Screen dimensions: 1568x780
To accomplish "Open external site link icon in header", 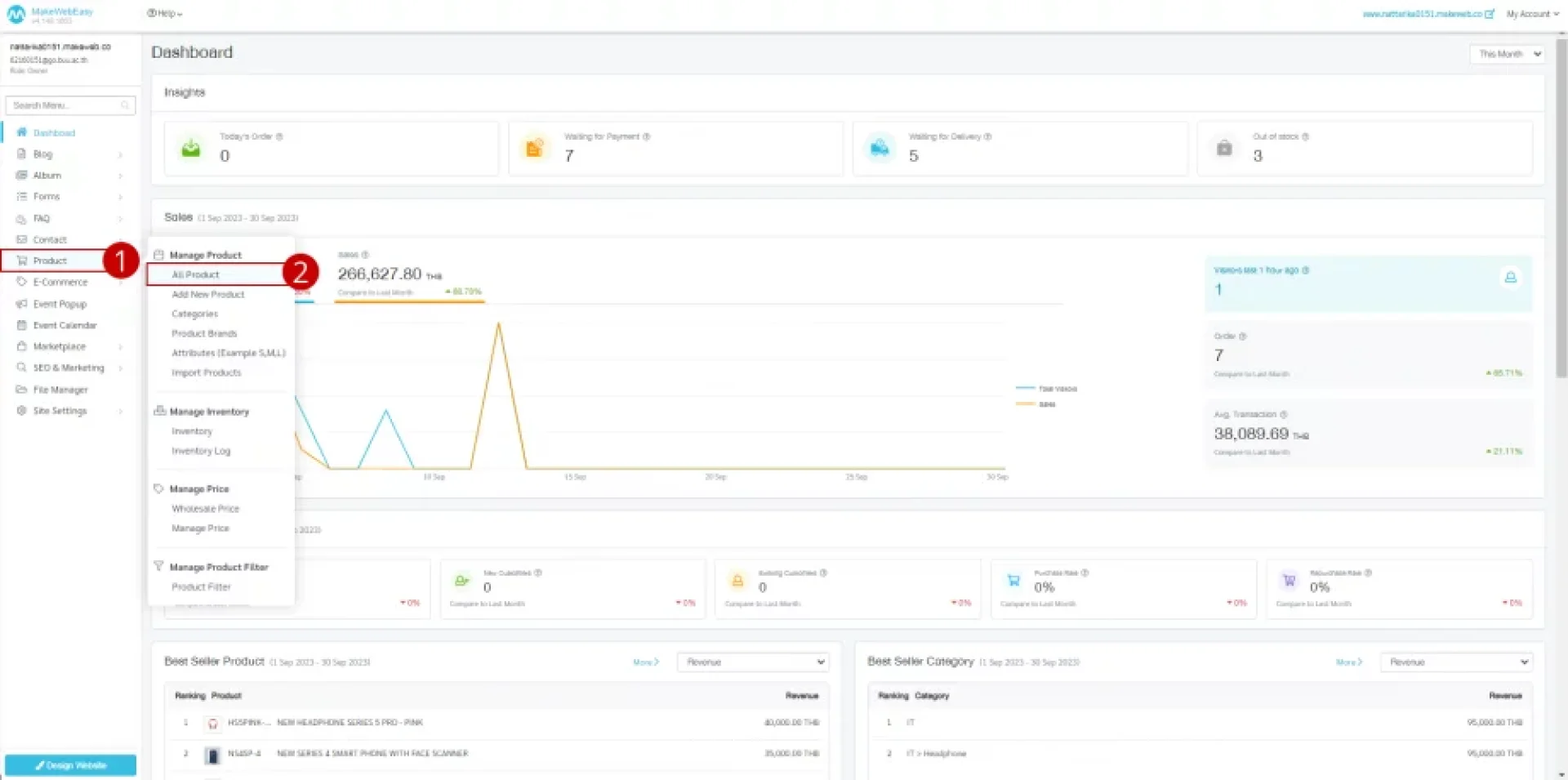I will 1490,14.
